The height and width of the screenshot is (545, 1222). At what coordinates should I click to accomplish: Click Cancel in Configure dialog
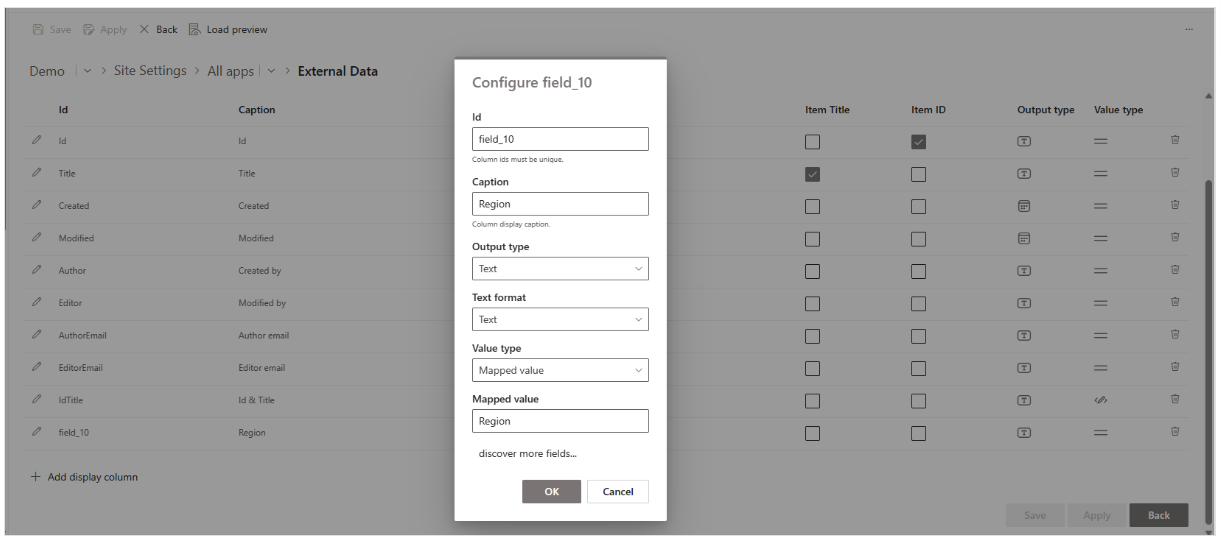(618, 491)
